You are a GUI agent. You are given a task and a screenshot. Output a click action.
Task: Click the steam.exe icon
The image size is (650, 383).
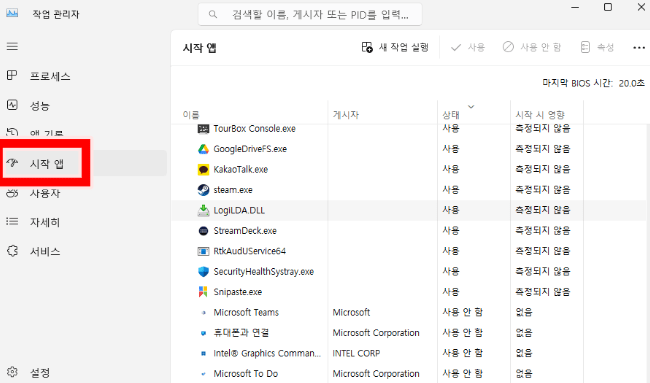(203, 190)
